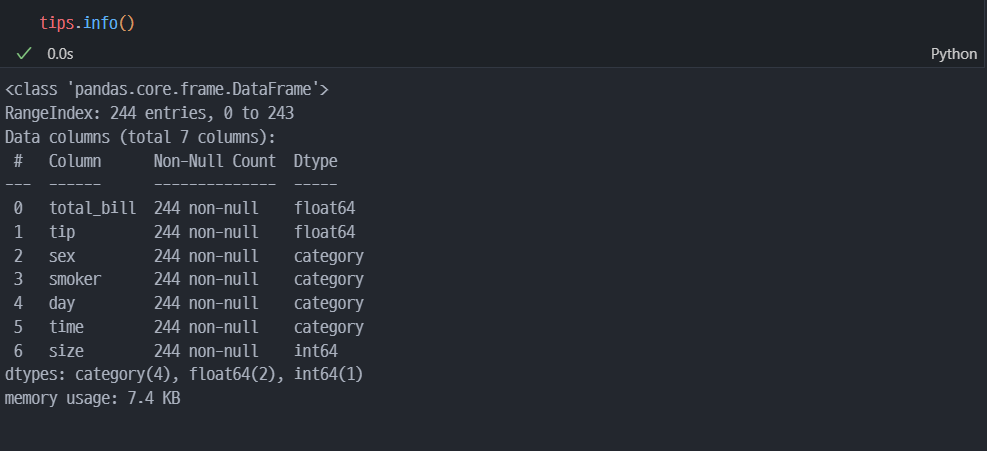The height and width of the screenshot is (451, 987).
Task: Click the 0.0s execution time indicator
Action: (60, 54)
